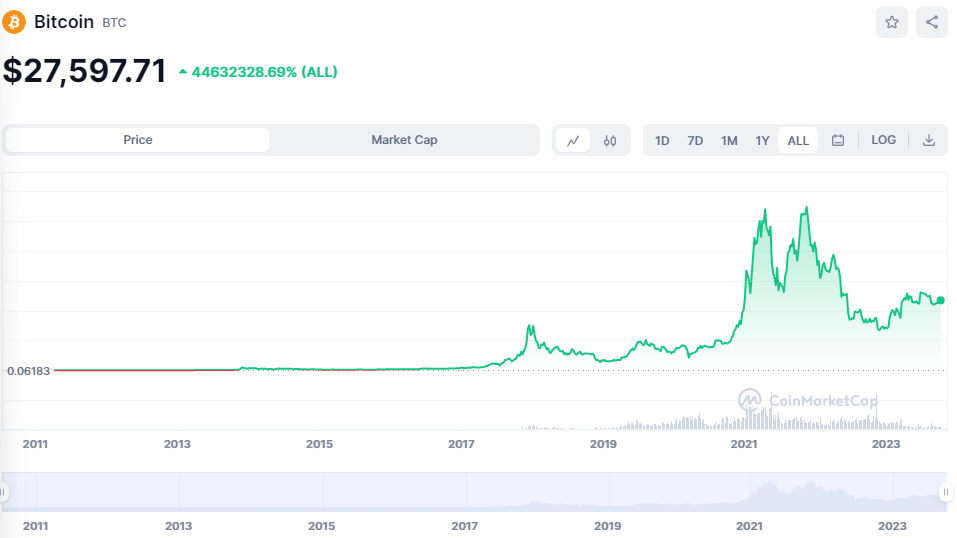Click the $27,597.71 price value

coord(84,71)
